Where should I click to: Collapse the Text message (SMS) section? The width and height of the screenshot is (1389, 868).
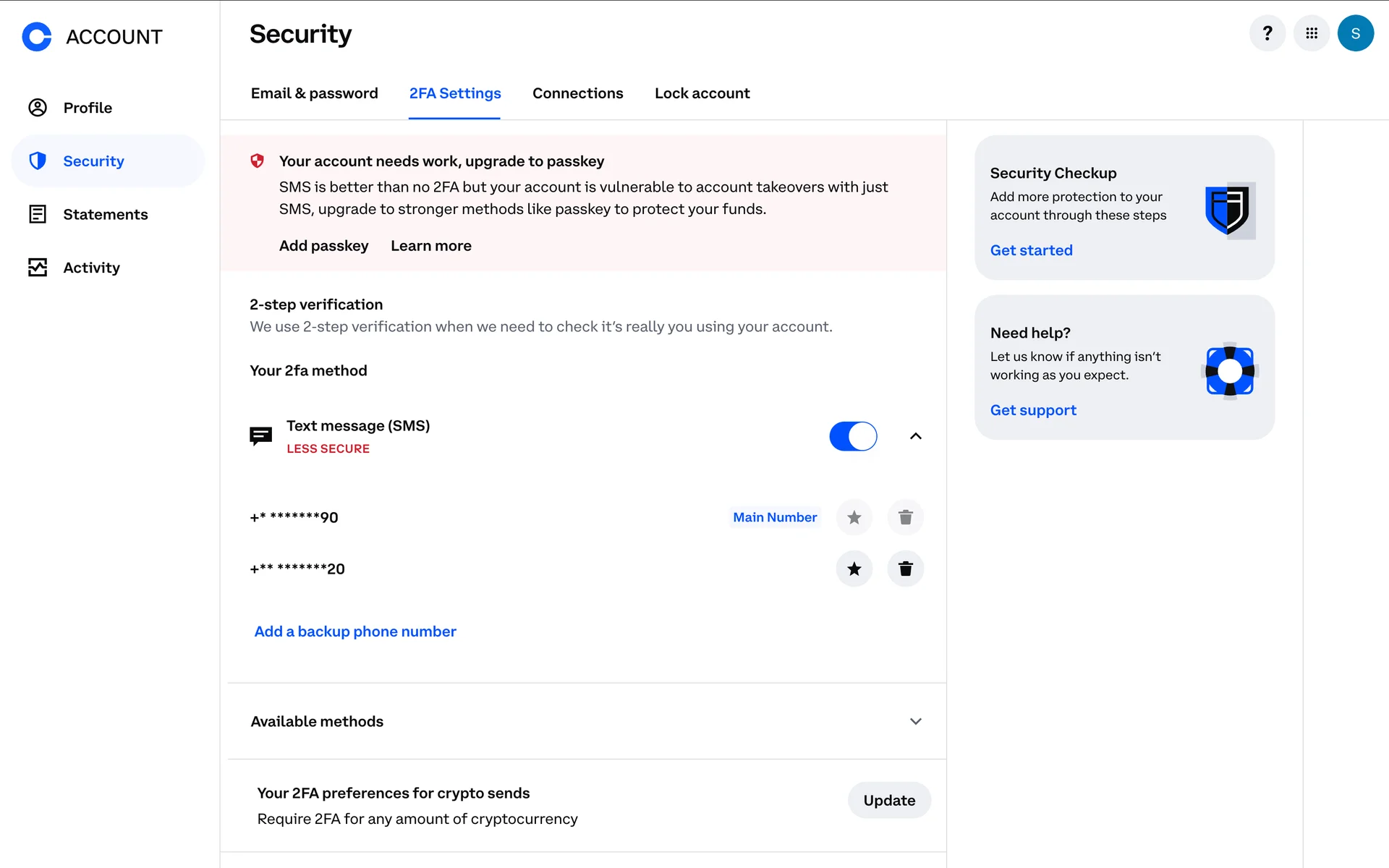coord(915,436)
